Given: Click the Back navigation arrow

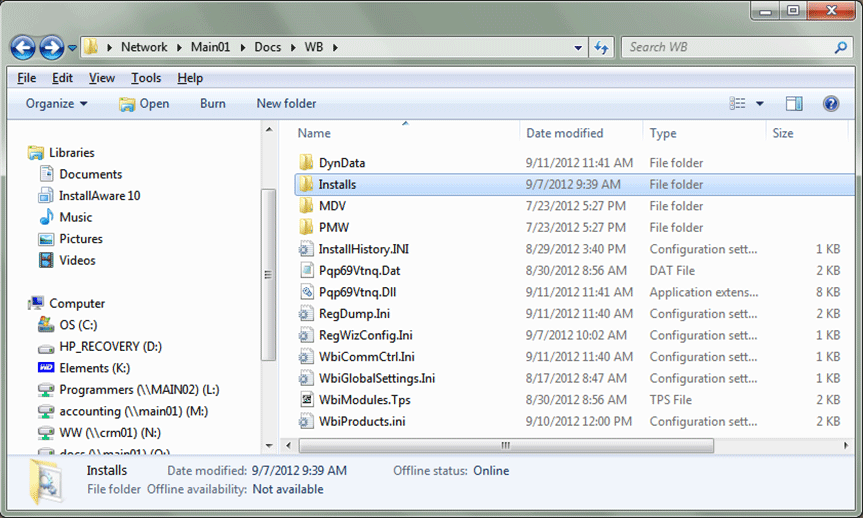Looking at the screenshot, I should point(23,48).
